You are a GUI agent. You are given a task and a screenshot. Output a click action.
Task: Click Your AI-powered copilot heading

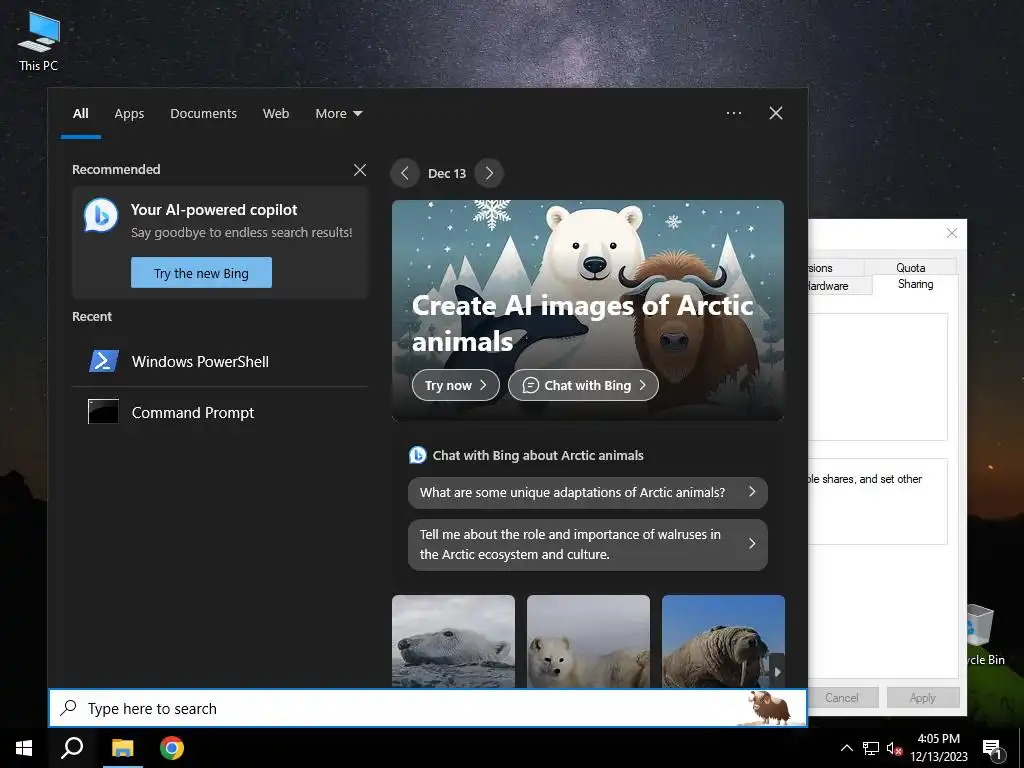click(x=214, y=210)
